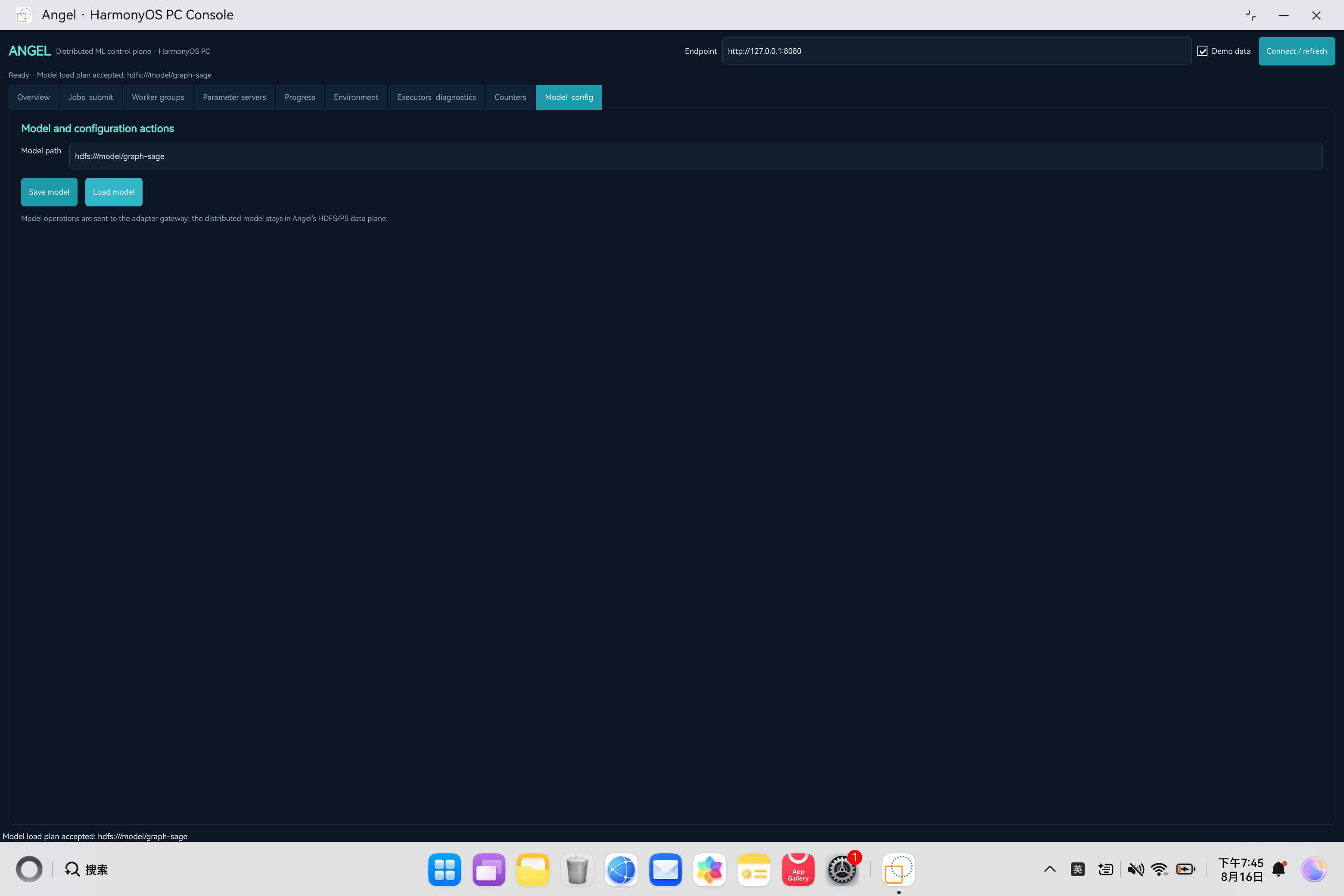The image size is (1344, 896).
Task: Expand the hidden tray icons chevron
Action: tap(1050, 870)
